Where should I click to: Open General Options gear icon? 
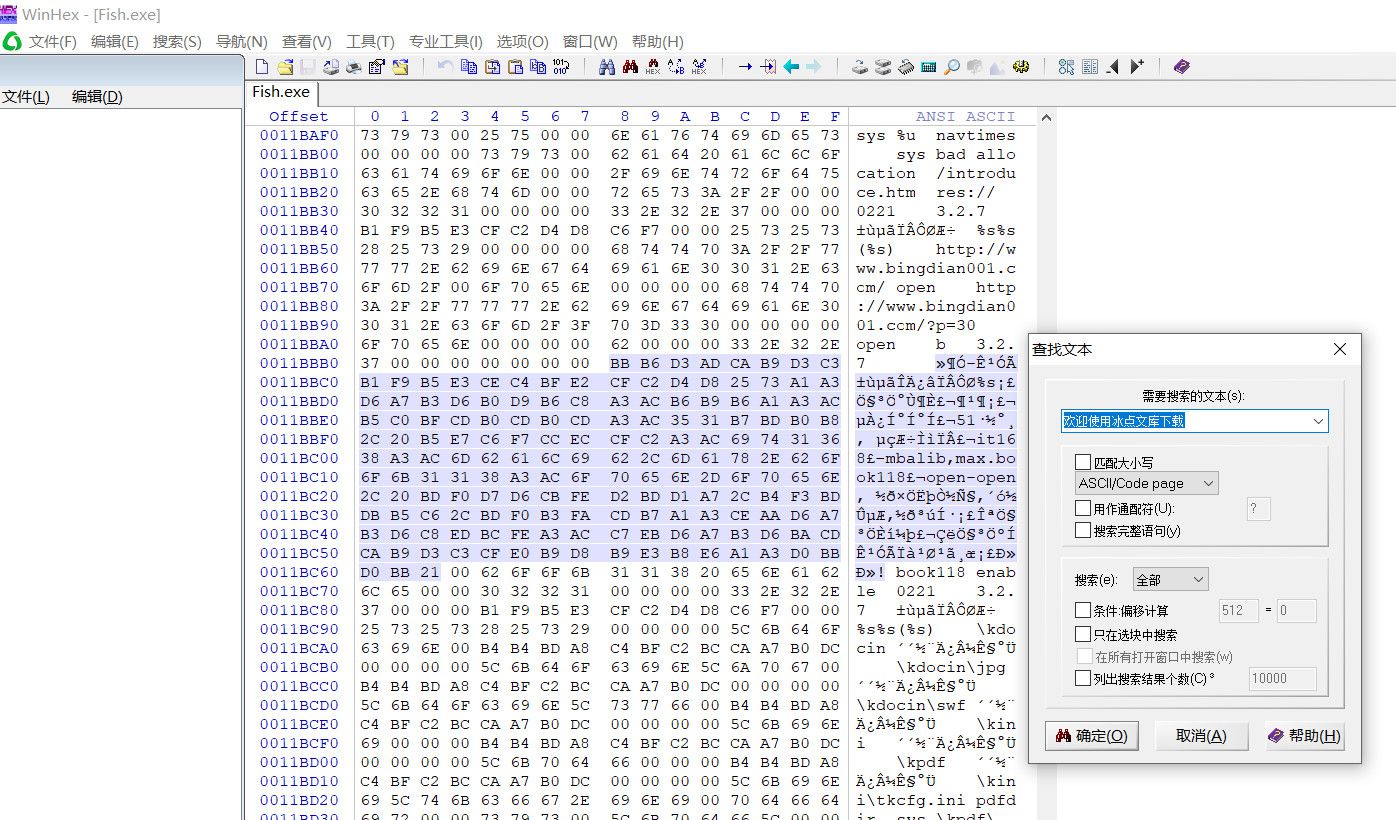pyautogui.click(x=1020, y=67)
